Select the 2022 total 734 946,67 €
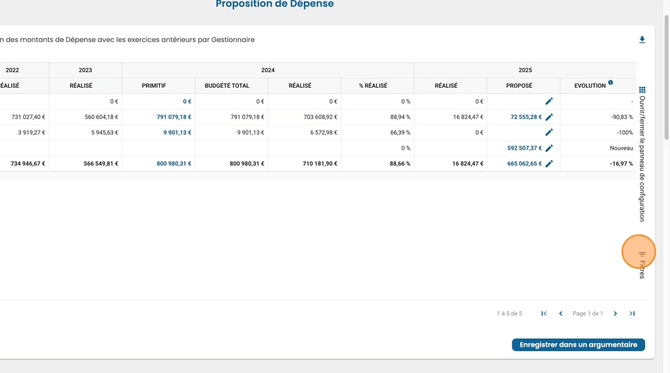Screen dimensions: 670x373 click(x=28, y=164)
